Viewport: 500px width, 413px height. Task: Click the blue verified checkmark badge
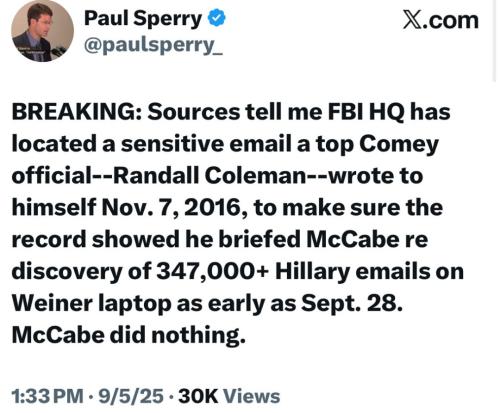click(x=217, y=18)
